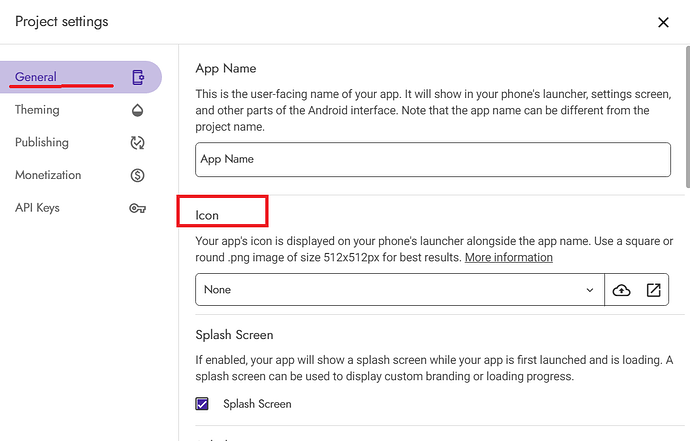
Task: Click the key icon beside API Keys
Action: click(x=138, y=209)
